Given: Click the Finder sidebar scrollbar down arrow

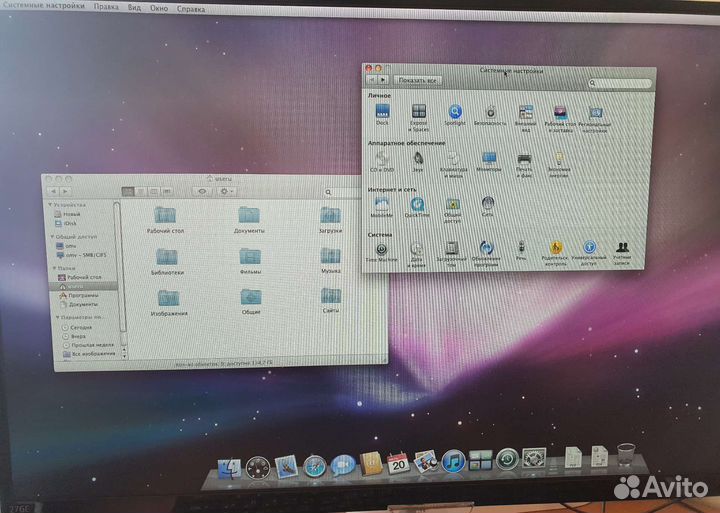Looking at the screenshot, I should coord(124,356).
